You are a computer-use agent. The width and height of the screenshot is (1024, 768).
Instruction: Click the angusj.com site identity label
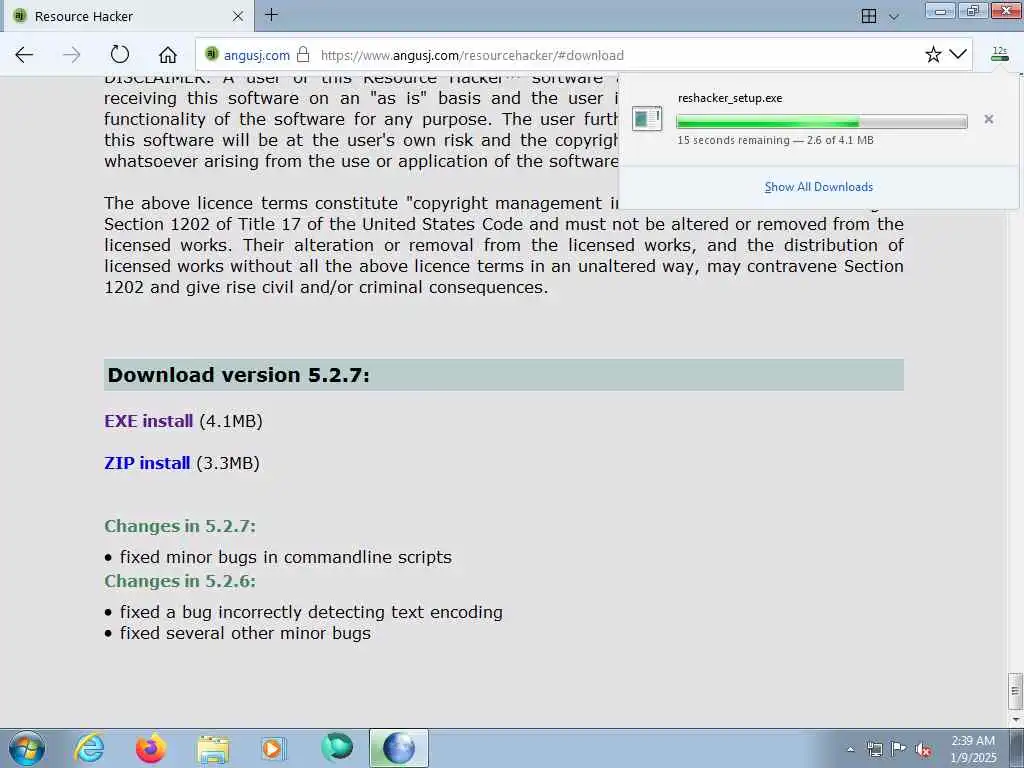coord(257,56)
